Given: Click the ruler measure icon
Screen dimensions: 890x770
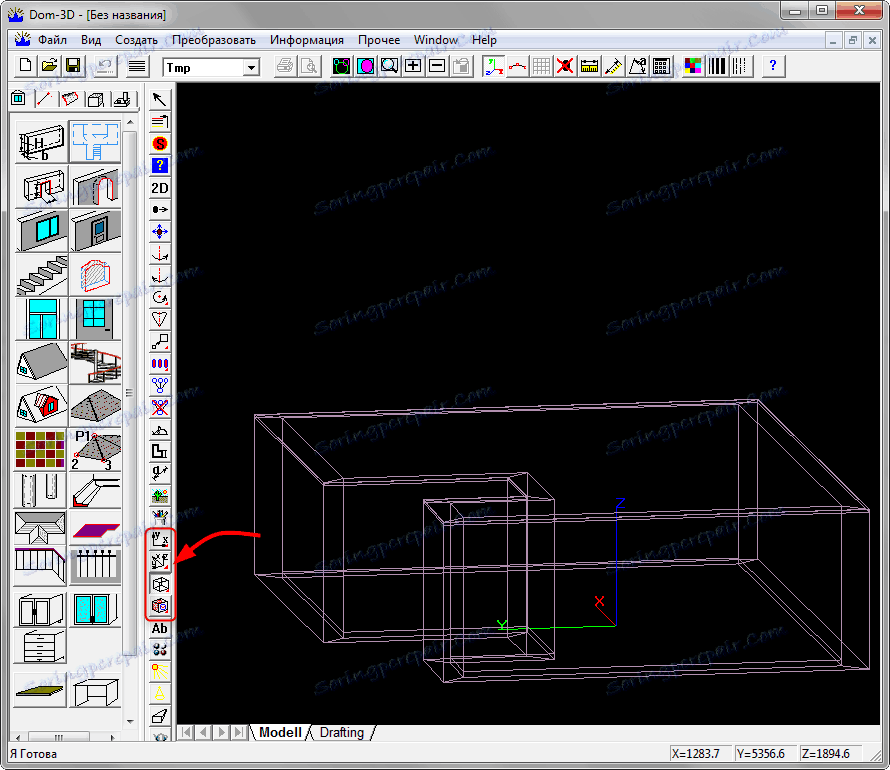Looking at the screenshot, I should point(589,66).
